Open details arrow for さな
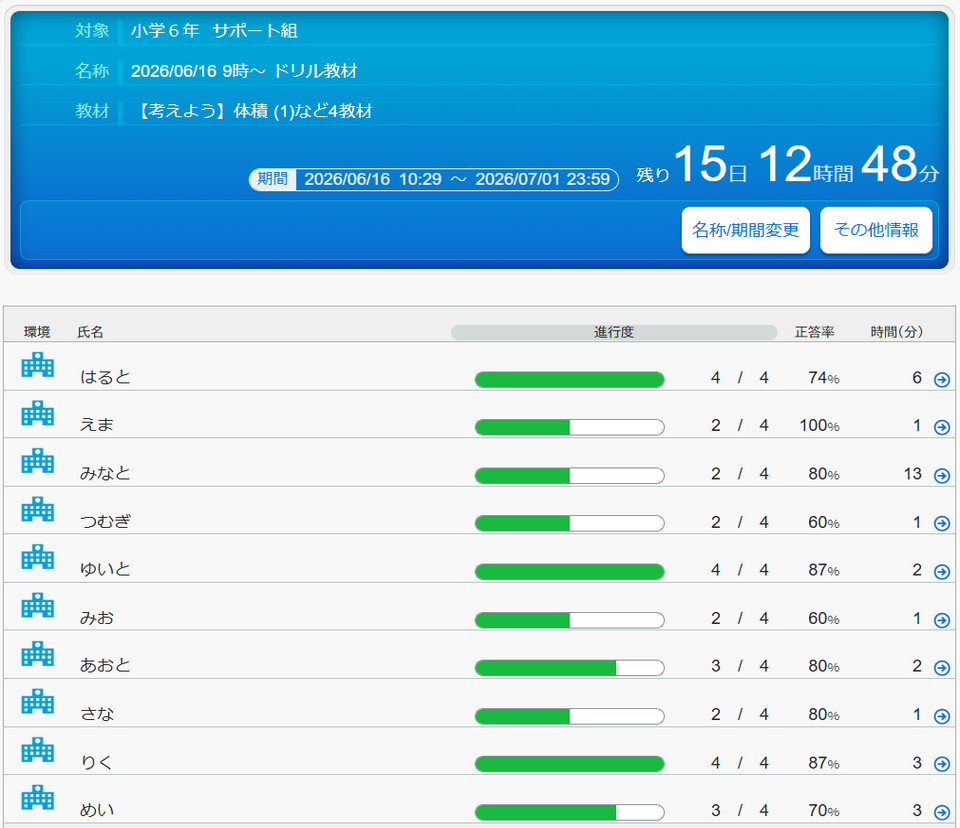The width and height of the screenshot is (960, 828). pyautogui.click(x=942, y=716)
